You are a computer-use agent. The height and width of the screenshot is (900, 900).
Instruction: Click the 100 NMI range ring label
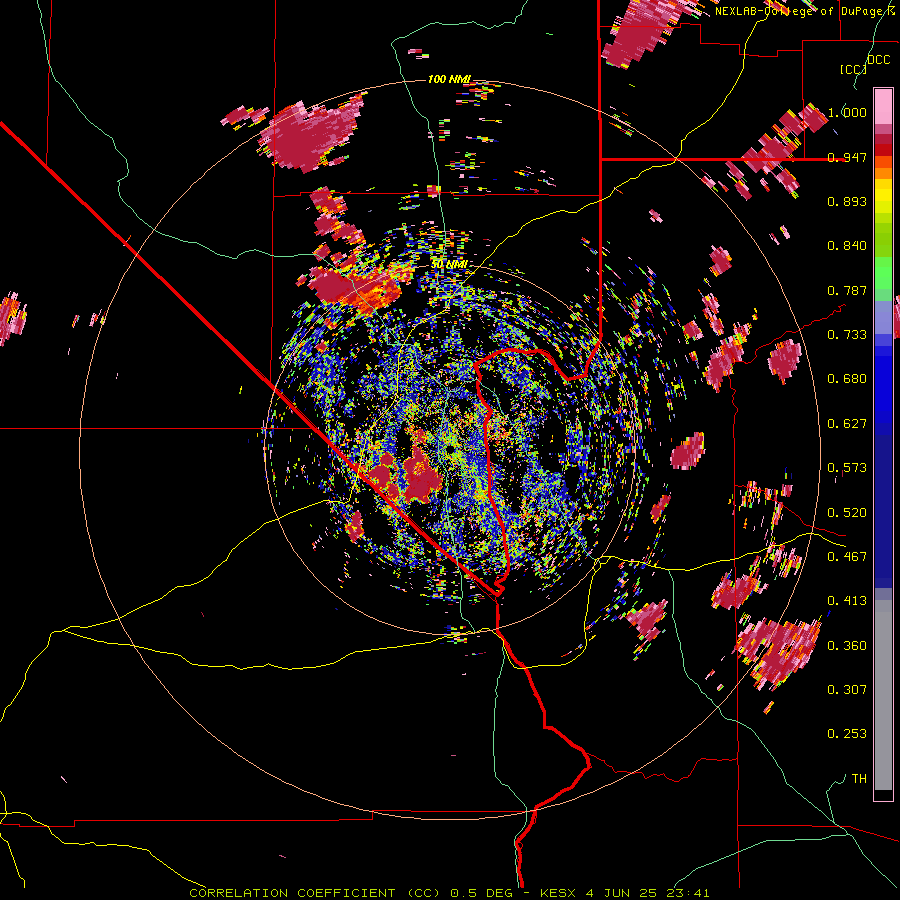click(x=449, y=79)
